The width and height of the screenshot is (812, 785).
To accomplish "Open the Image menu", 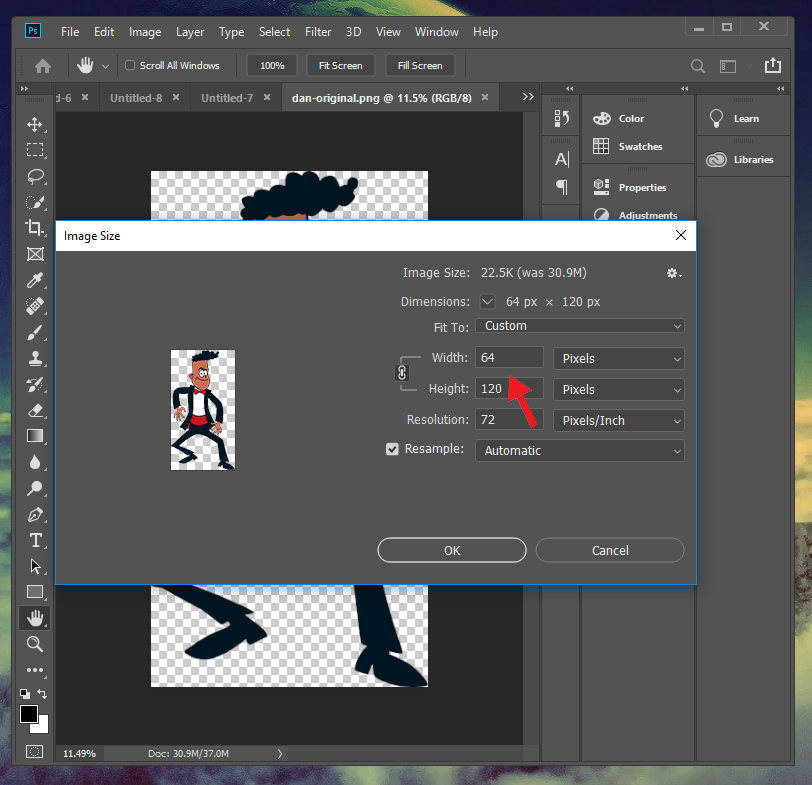I will coord(145,32).
